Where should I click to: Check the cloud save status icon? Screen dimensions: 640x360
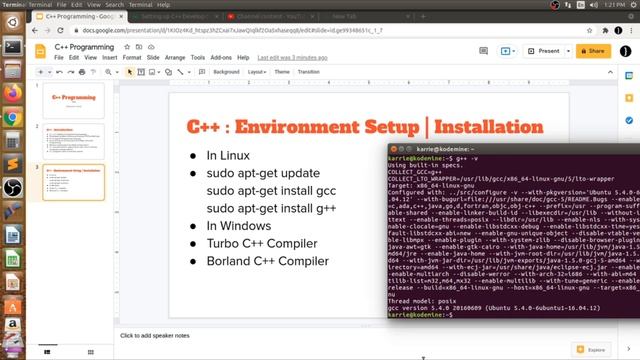pyautogui.click(x=151, y=47)
